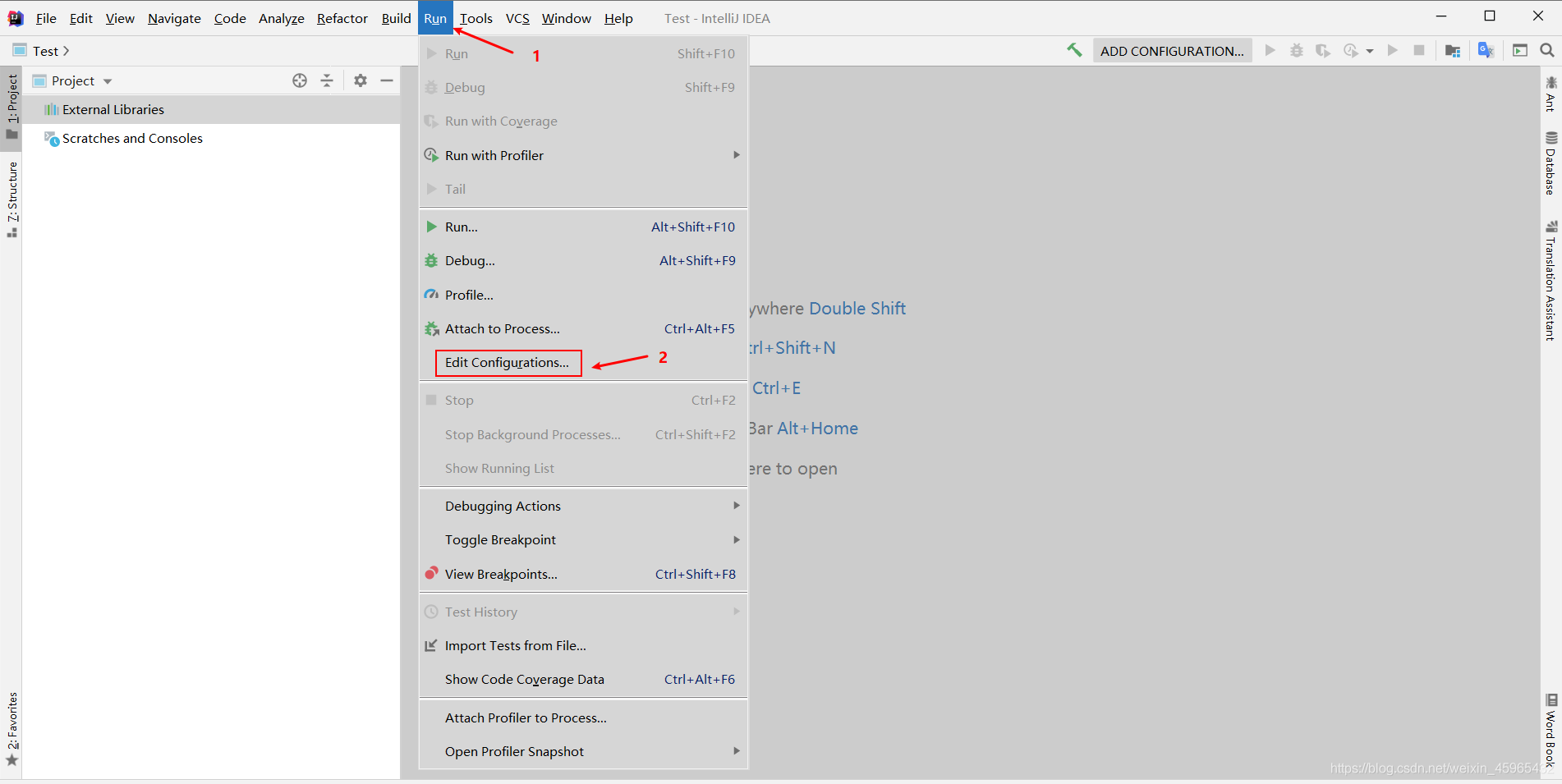
Task: Click the Stop Background Processes... menu entry
Action: point(583,434)
